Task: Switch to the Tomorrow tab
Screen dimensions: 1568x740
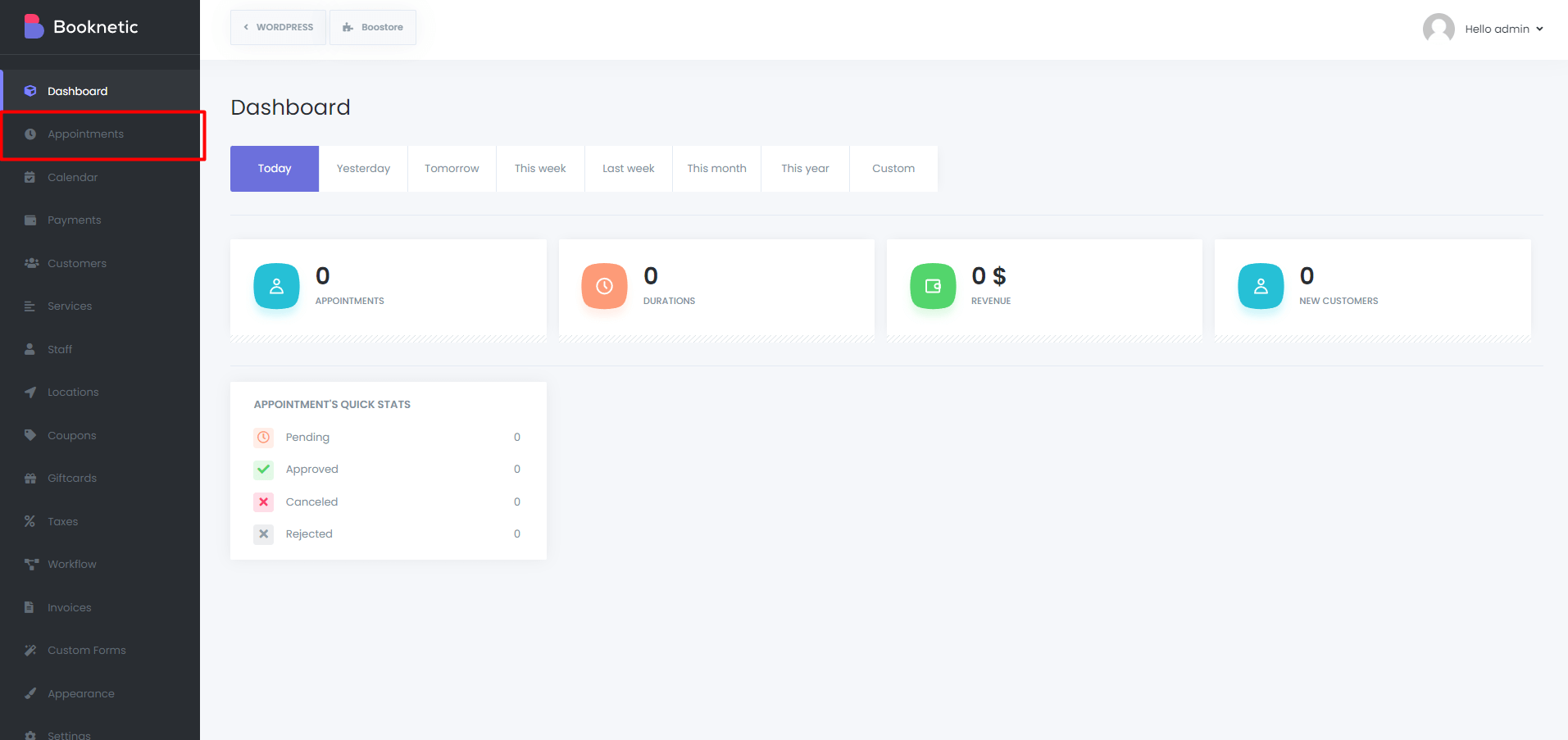Action: 452,169
